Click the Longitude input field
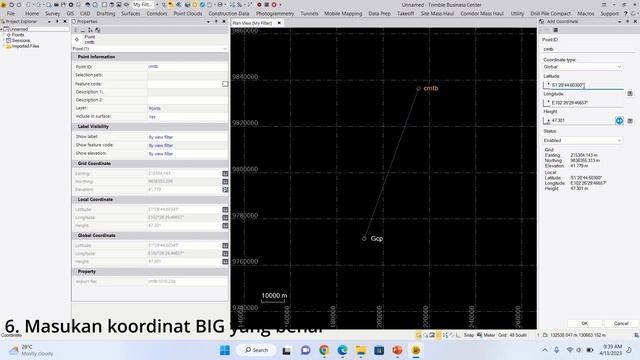Image resolution: width=640 pixels, height=360 pixels. 583,103
